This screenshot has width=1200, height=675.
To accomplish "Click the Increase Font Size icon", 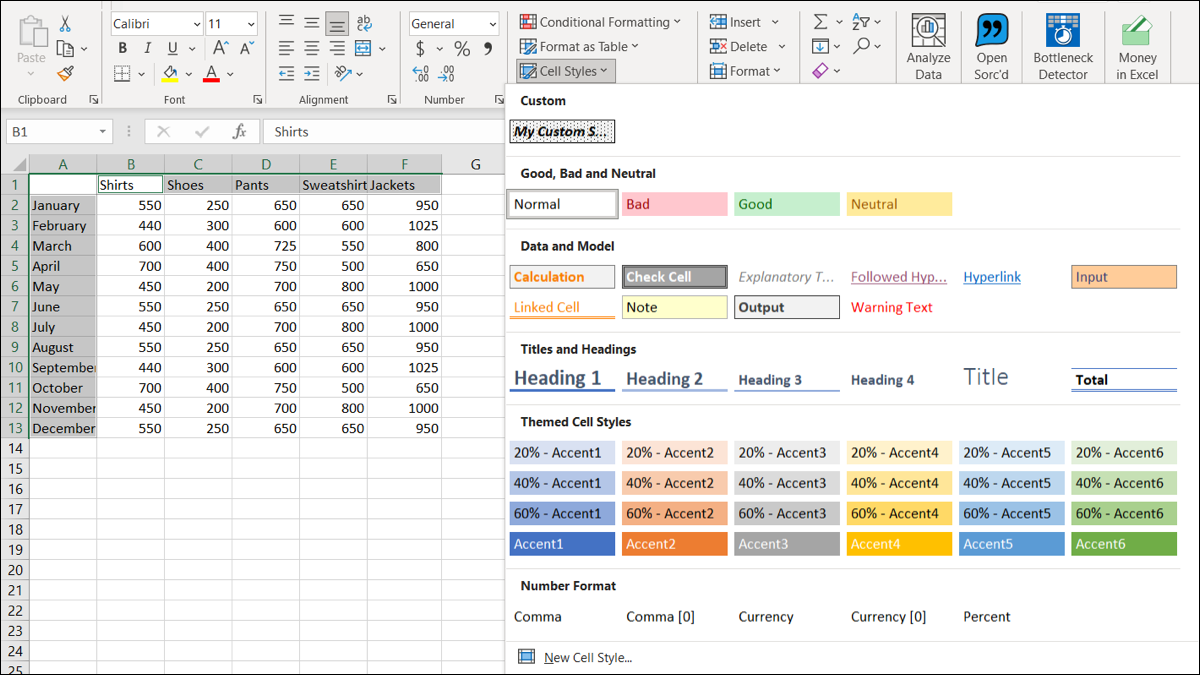I will [221, 48].
